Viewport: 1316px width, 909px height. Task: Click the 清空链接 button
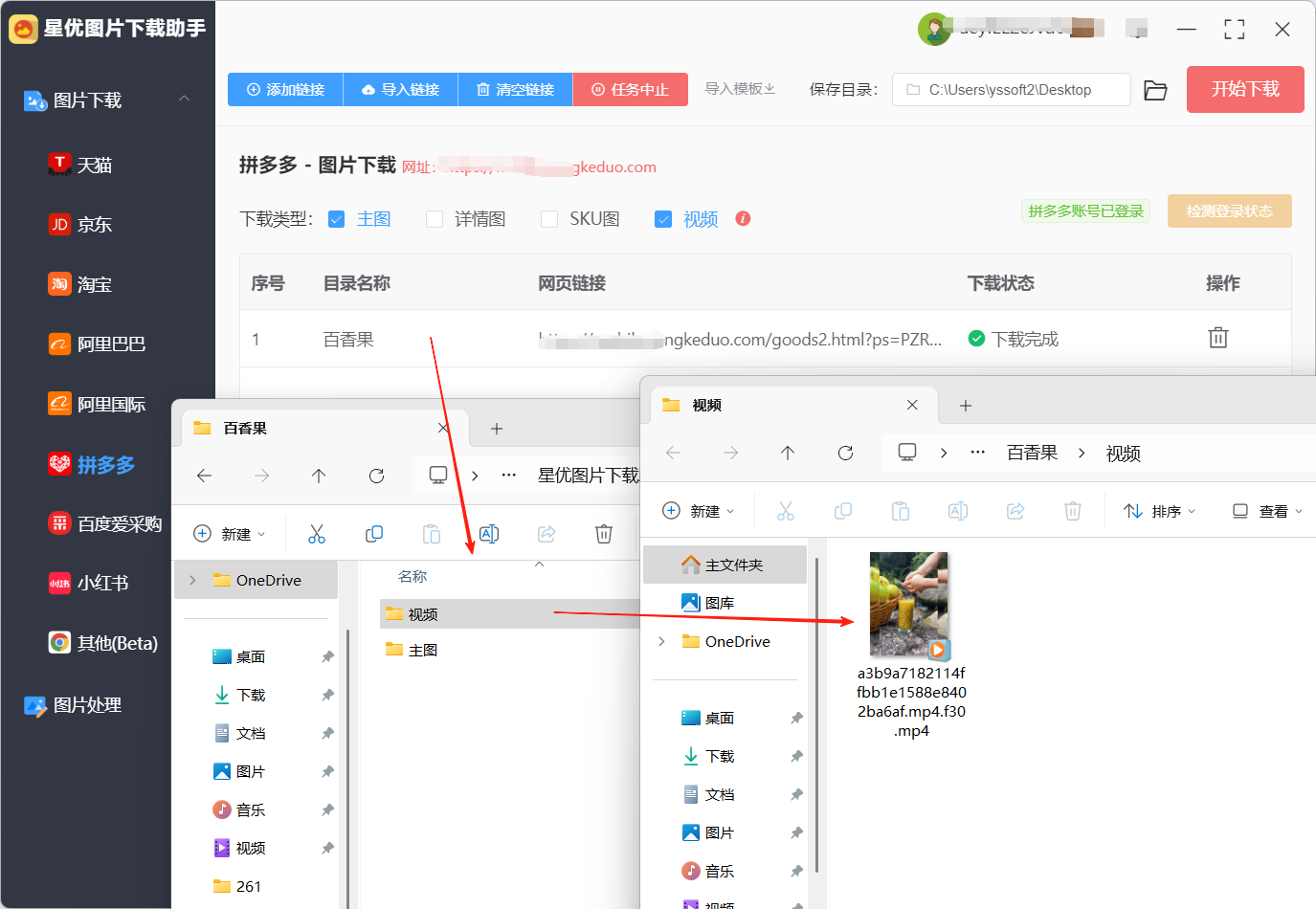(x=515, y=89)
